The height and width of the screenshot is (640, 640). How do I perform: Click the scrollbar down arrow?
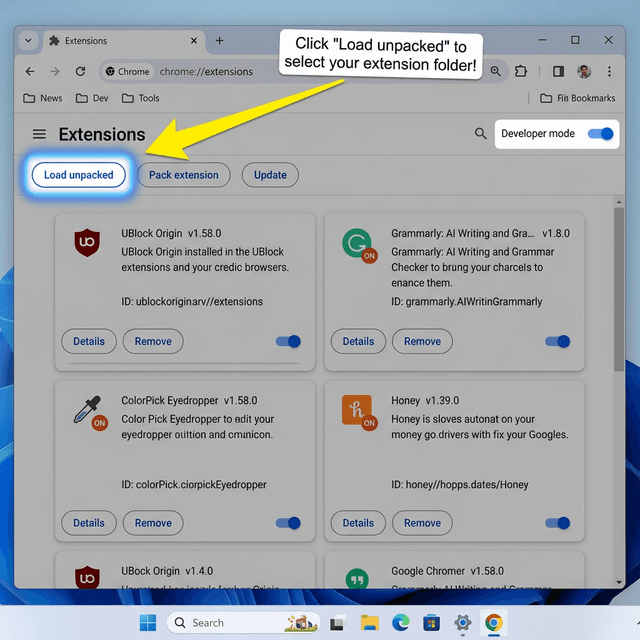coord(619,582)
